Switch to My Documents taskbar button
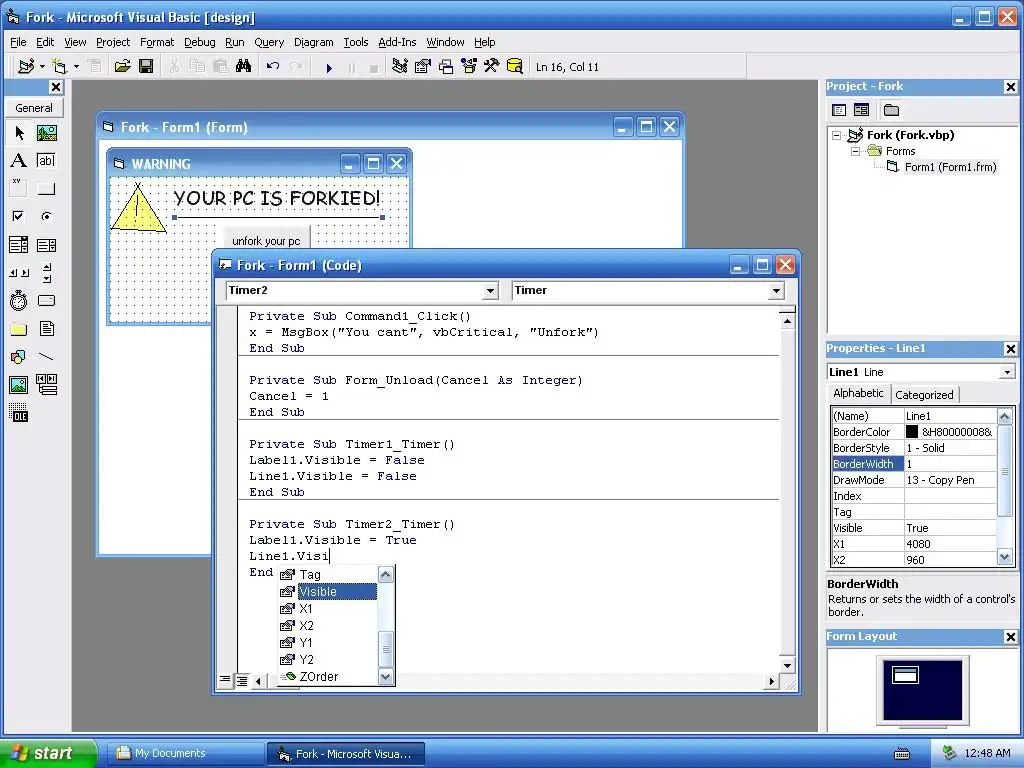The width and height of the screenshot is (1024, 768). [x=185, y=754]
